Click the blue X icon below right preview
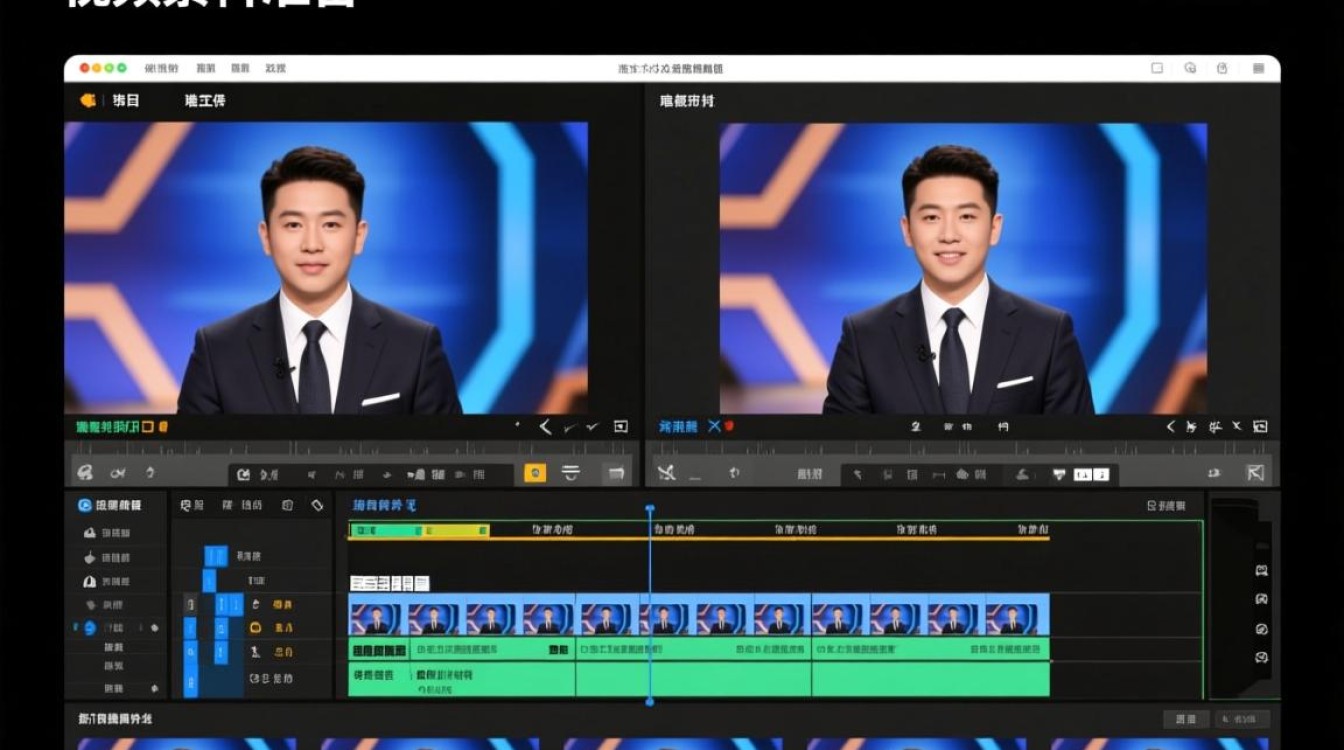Screen dimensions: 1344x750 (714, 426)
